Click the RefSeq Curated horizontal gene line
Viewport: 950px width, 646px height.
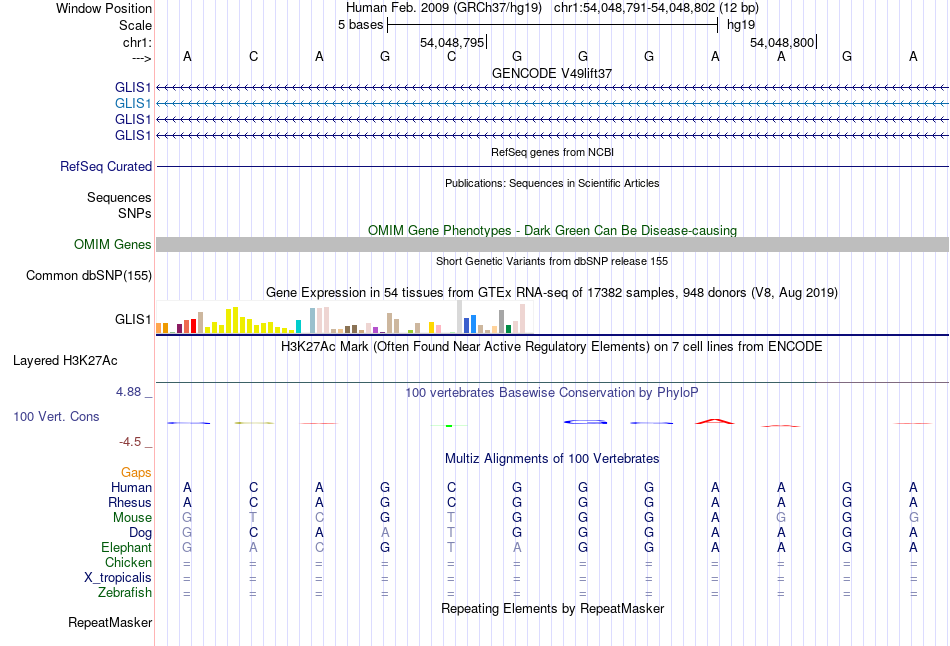[552, 167]
